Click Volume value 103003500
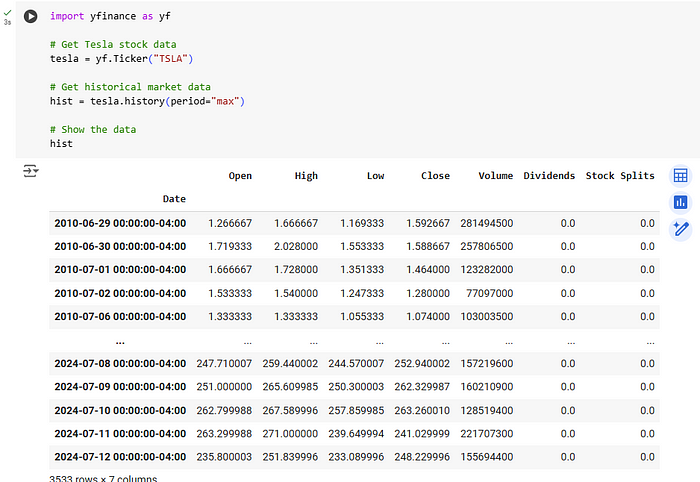The width and height of the screenshot is (700, 482). (x=487, y=316)
